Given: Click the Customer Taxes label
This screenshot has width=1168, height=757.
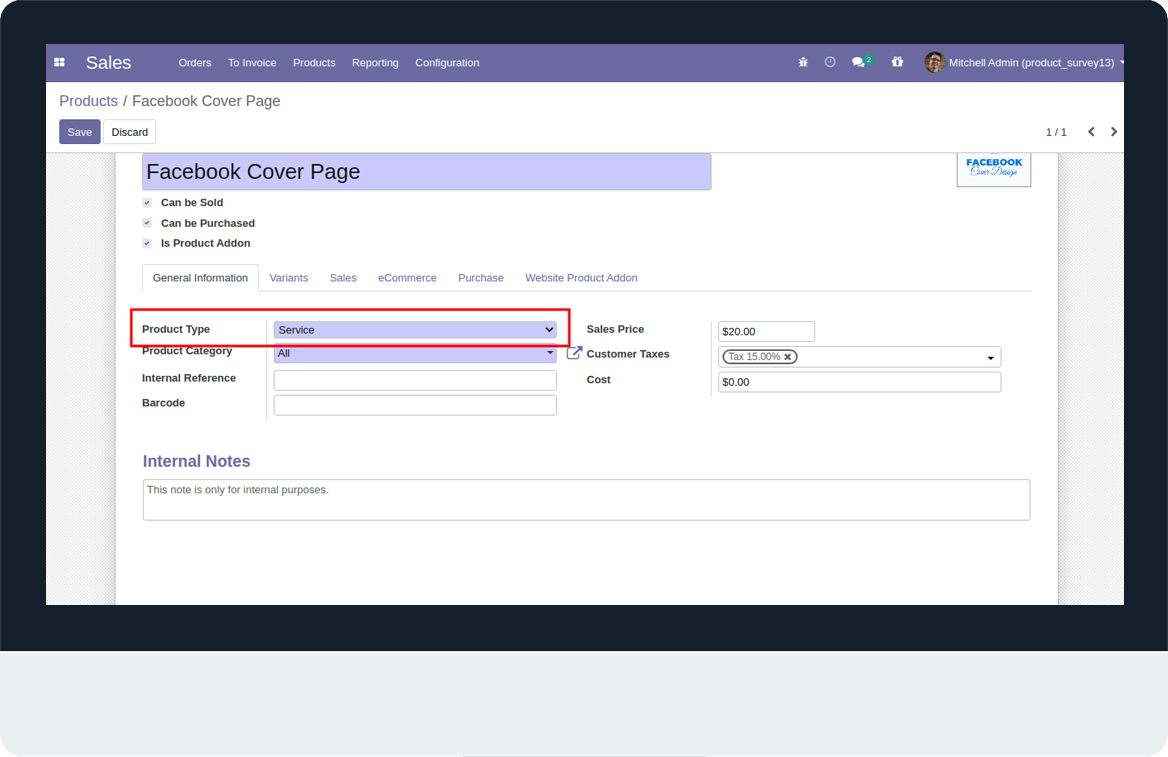Looking at the screenshot, I should click(628, 354).
